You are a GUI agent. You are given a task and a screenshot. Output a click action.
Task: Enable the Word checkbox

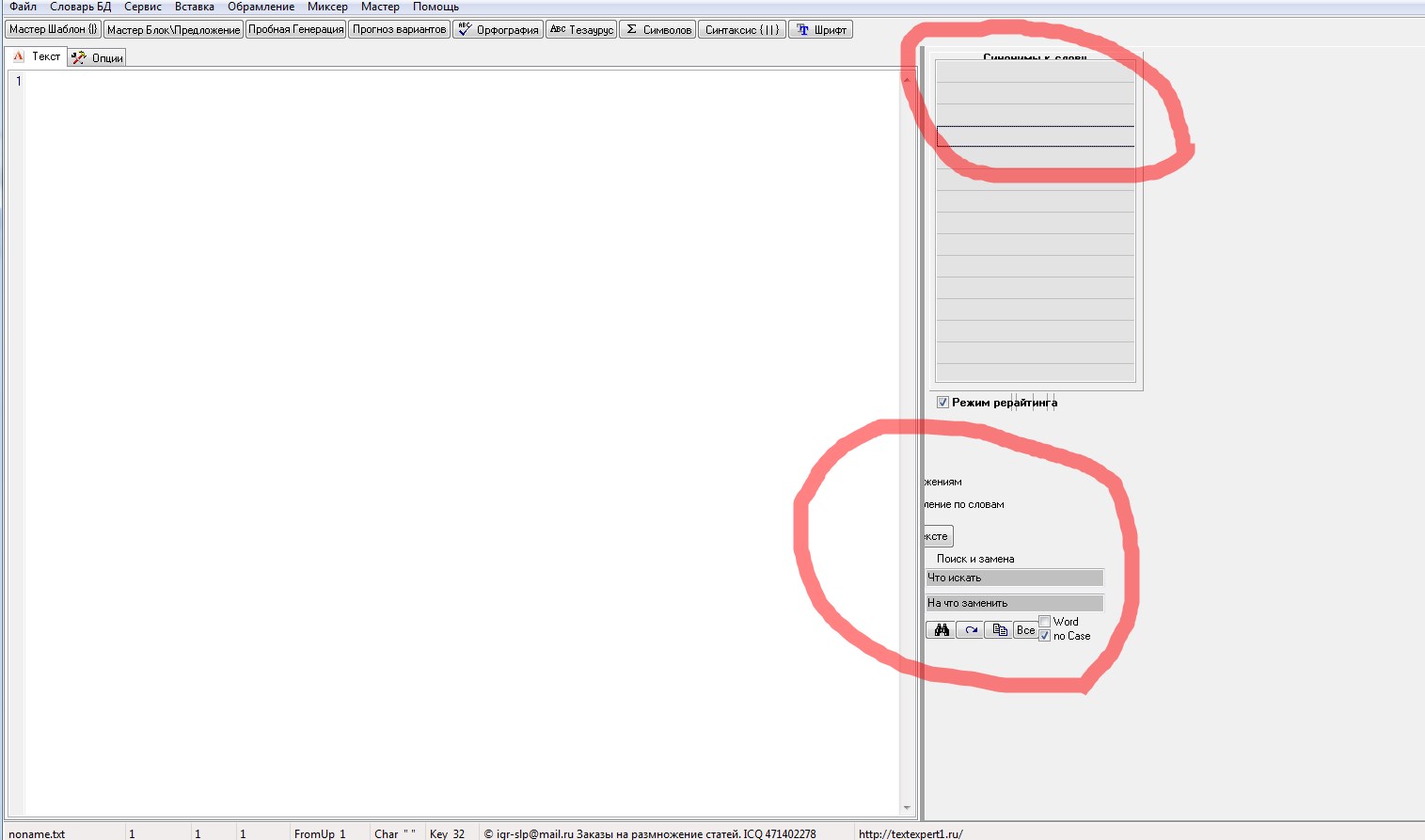[1044, 622]
